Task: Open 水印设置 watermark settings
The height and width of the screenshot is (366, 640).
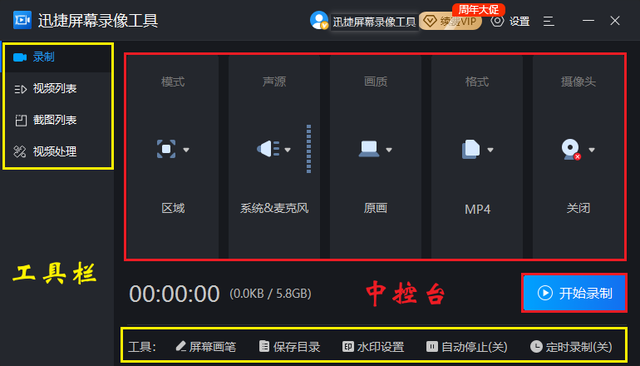Action: tap(373, 347)
